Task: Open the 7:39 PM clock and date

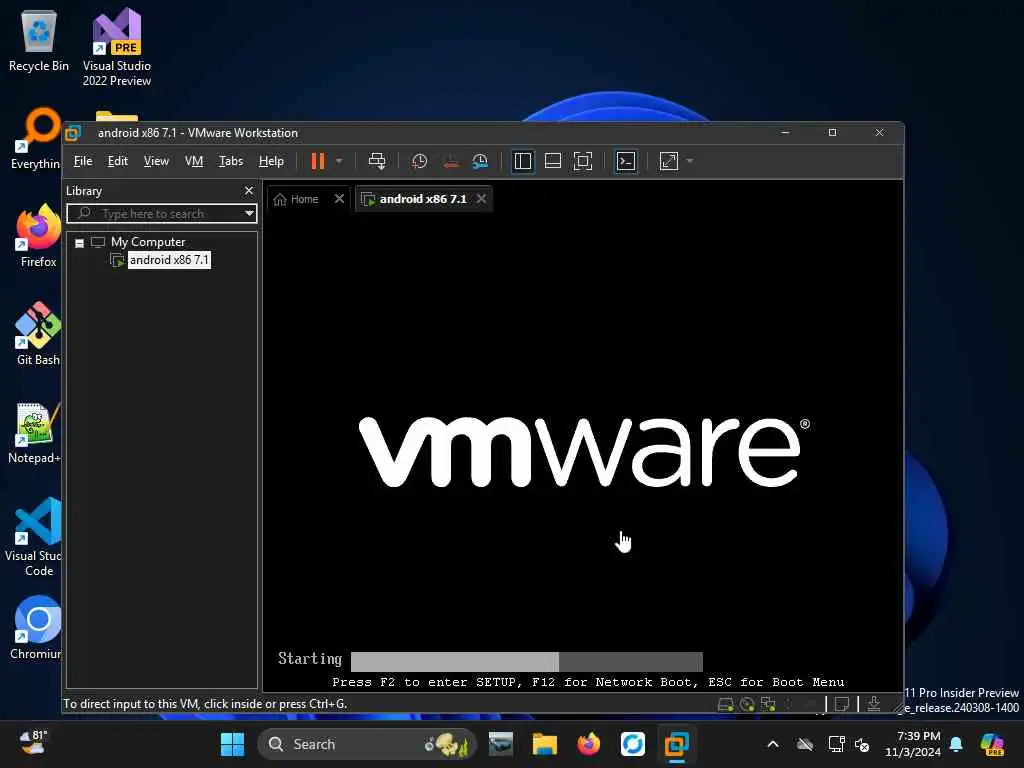Action: 912,744
